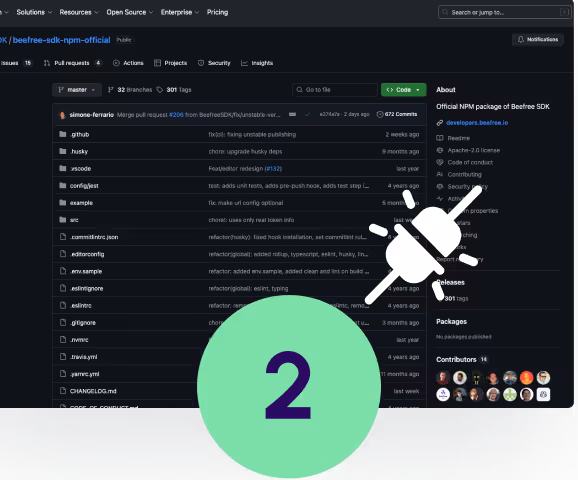Viewport: 578px width, 480px height.
Task: Open the .husky folder
Action: pyautogui.click(x=79, y=152)
